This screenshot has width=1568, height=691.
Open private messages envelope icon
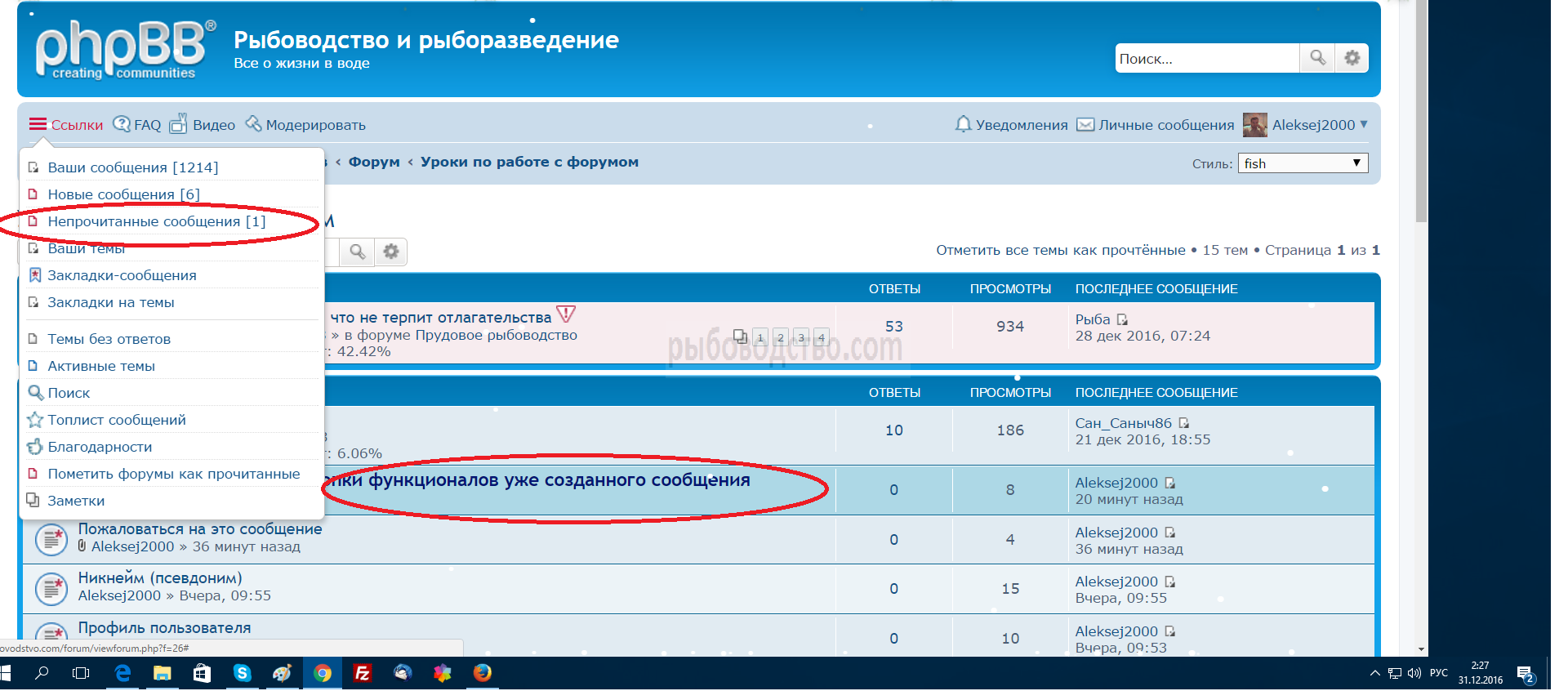click(1085, 125)
